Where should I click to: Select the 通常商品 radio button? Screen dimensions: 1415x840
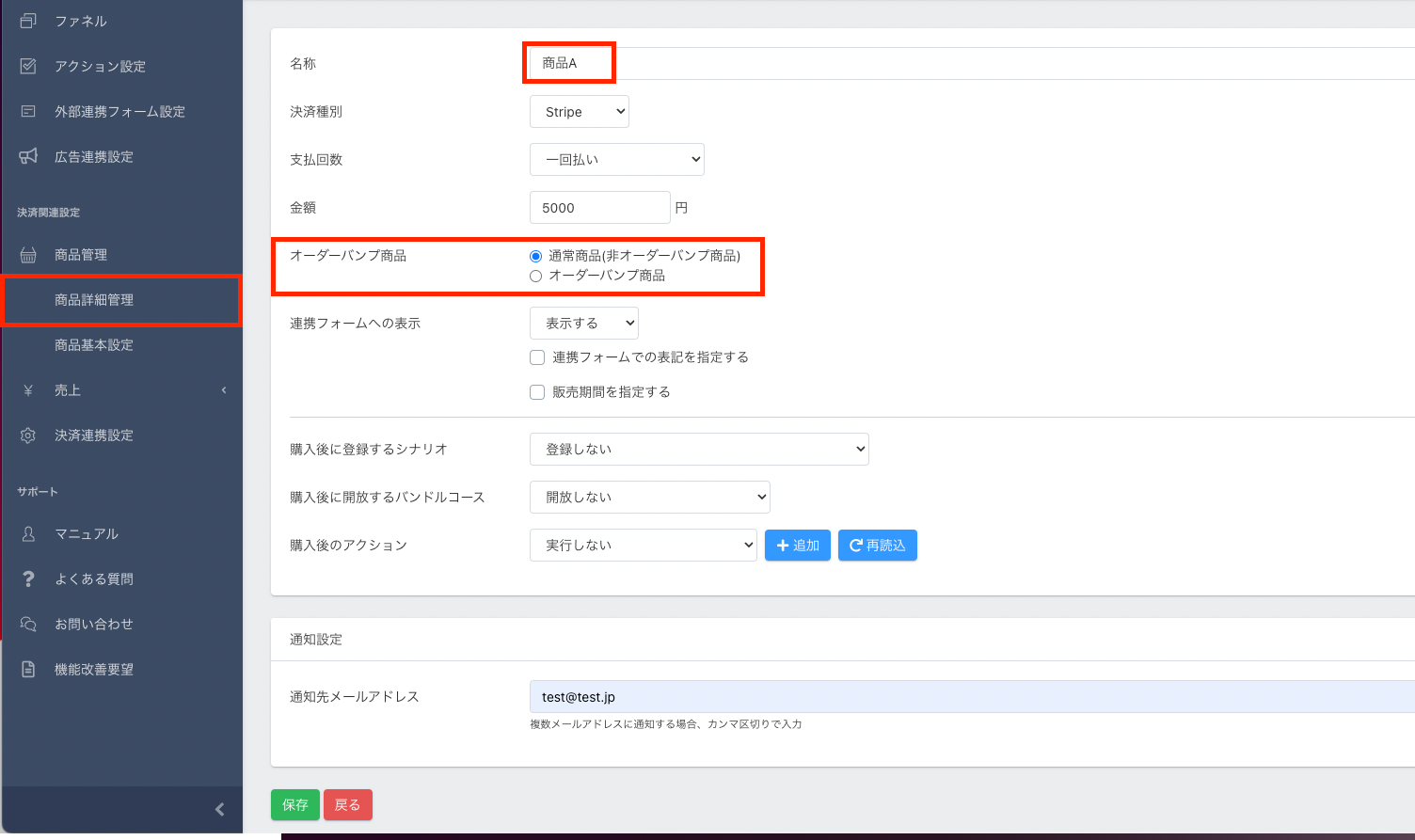point(536,256)
